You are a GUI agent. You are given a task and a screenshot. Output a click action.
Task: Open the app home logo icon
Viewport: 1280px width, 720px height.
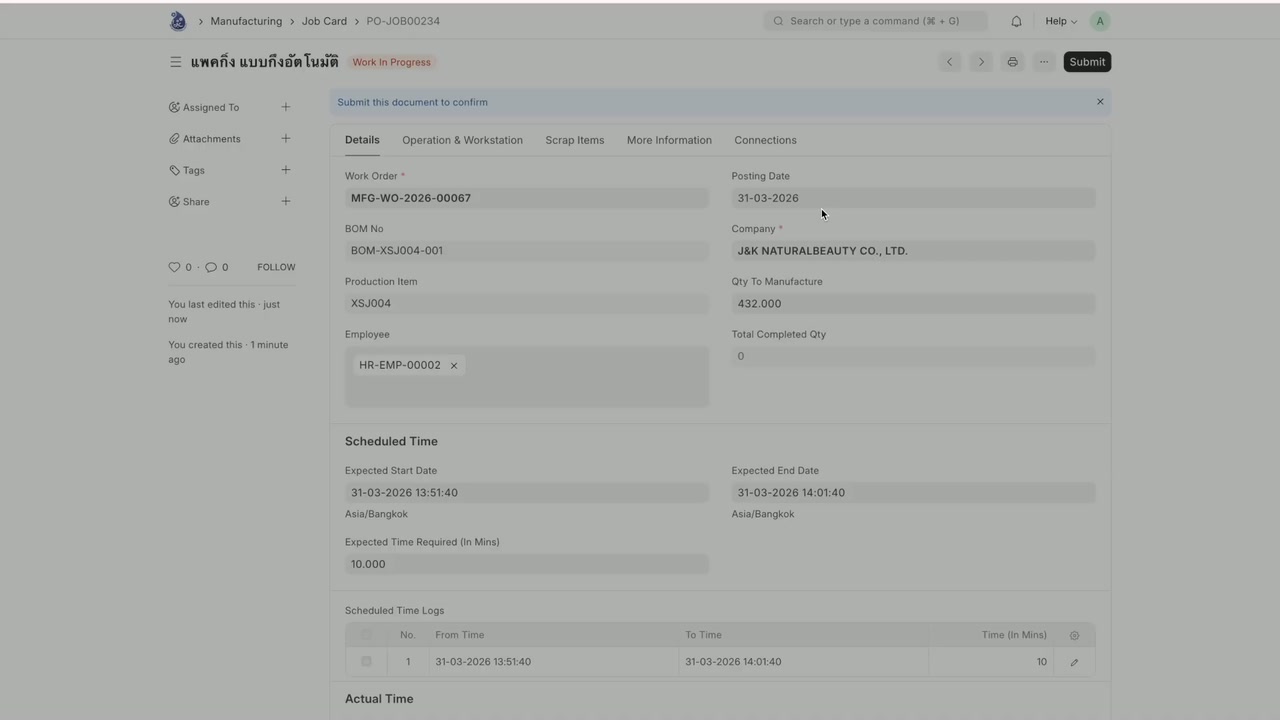click(x=178, y=21)
